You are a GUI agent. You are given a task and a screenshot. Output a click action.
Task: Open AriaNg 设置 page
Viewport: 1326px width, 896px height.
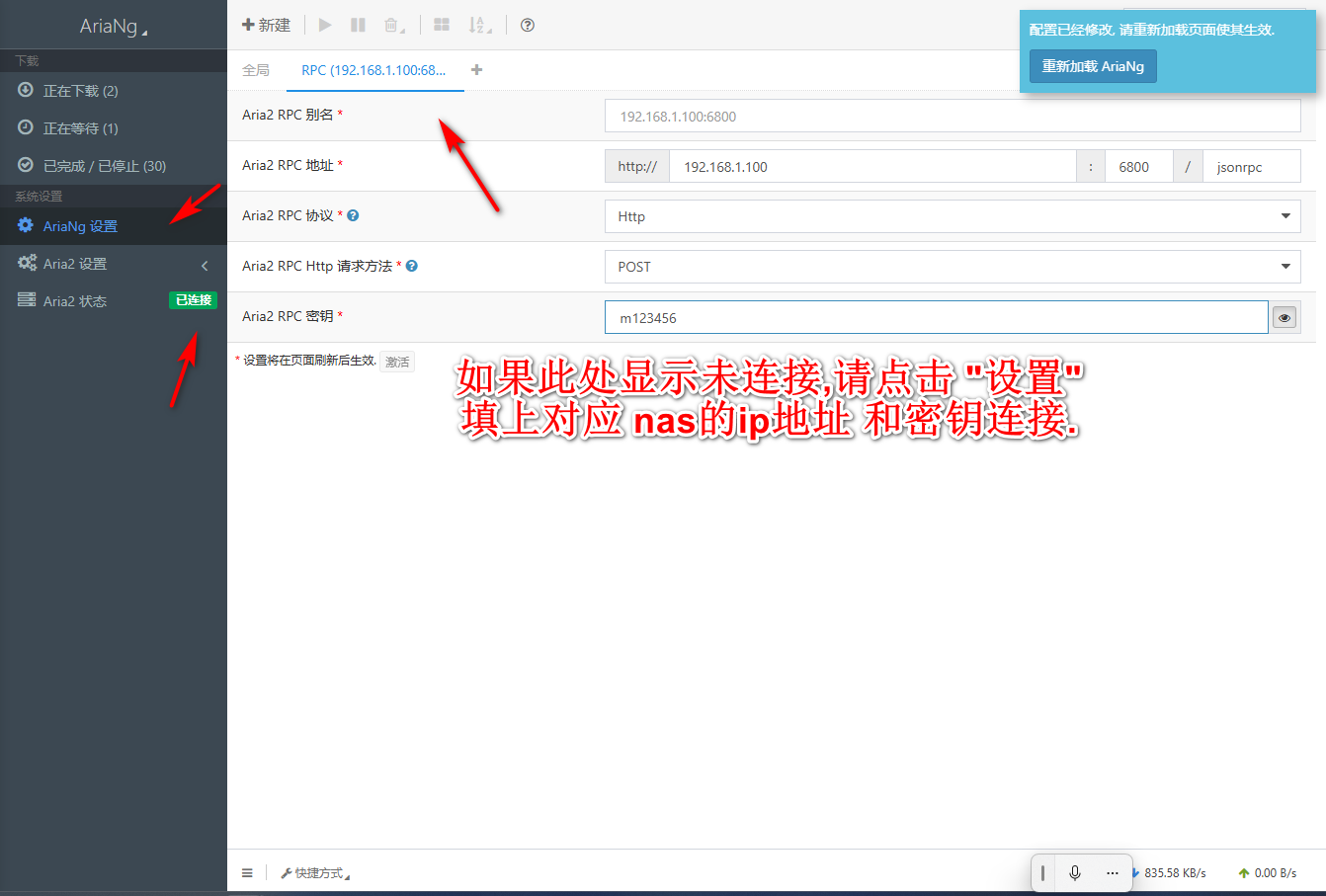click(114, 226)
